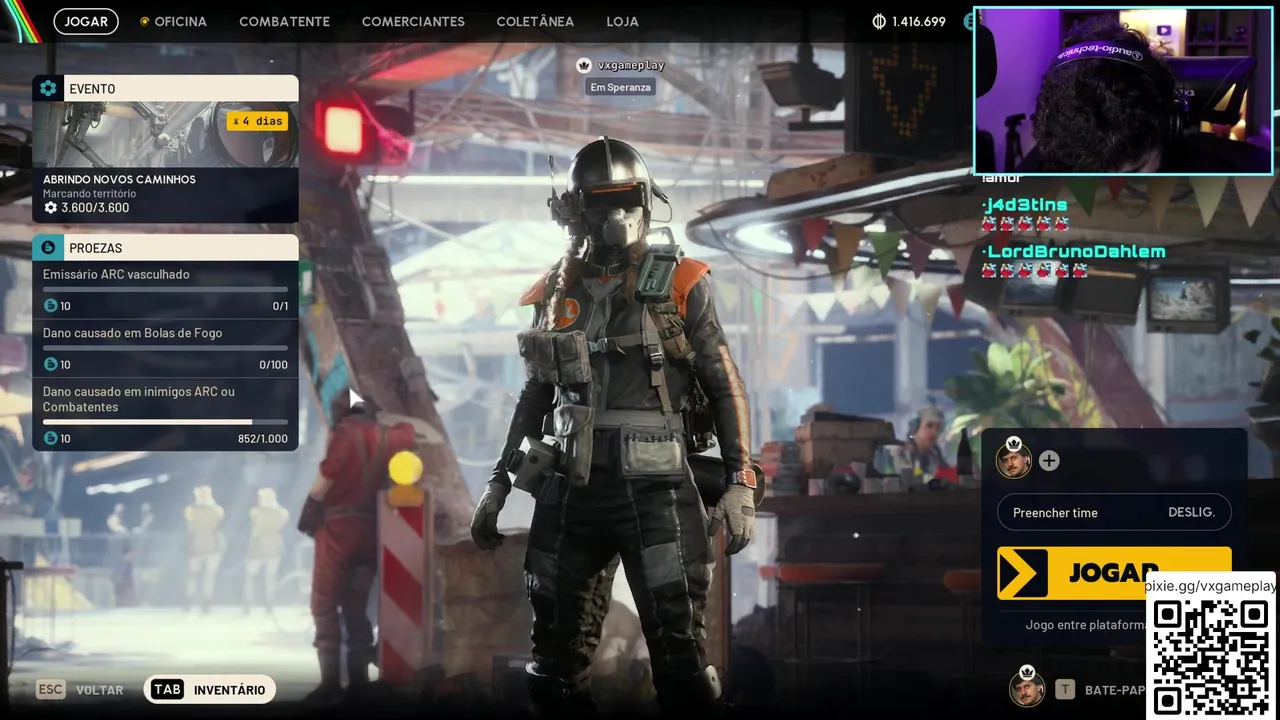The width and height of the screenshot is (1280, 720).
Task: Select the 1.416.699 currency balance
Action: pos(918,21)
